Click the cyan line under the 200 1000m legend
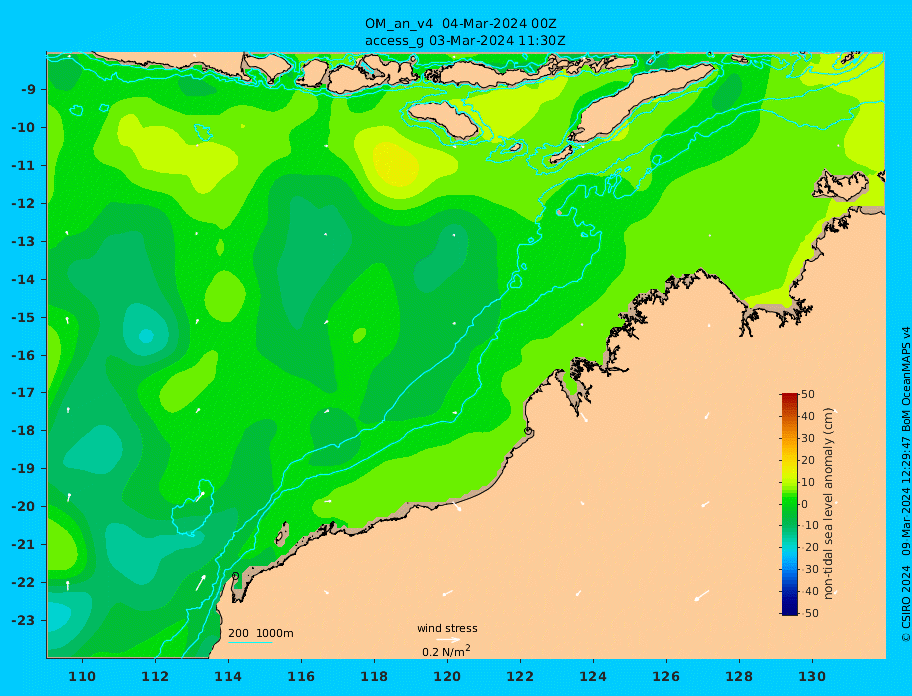Image resolution: width=912 pixels, height=696 pixels. click(250, 642)
